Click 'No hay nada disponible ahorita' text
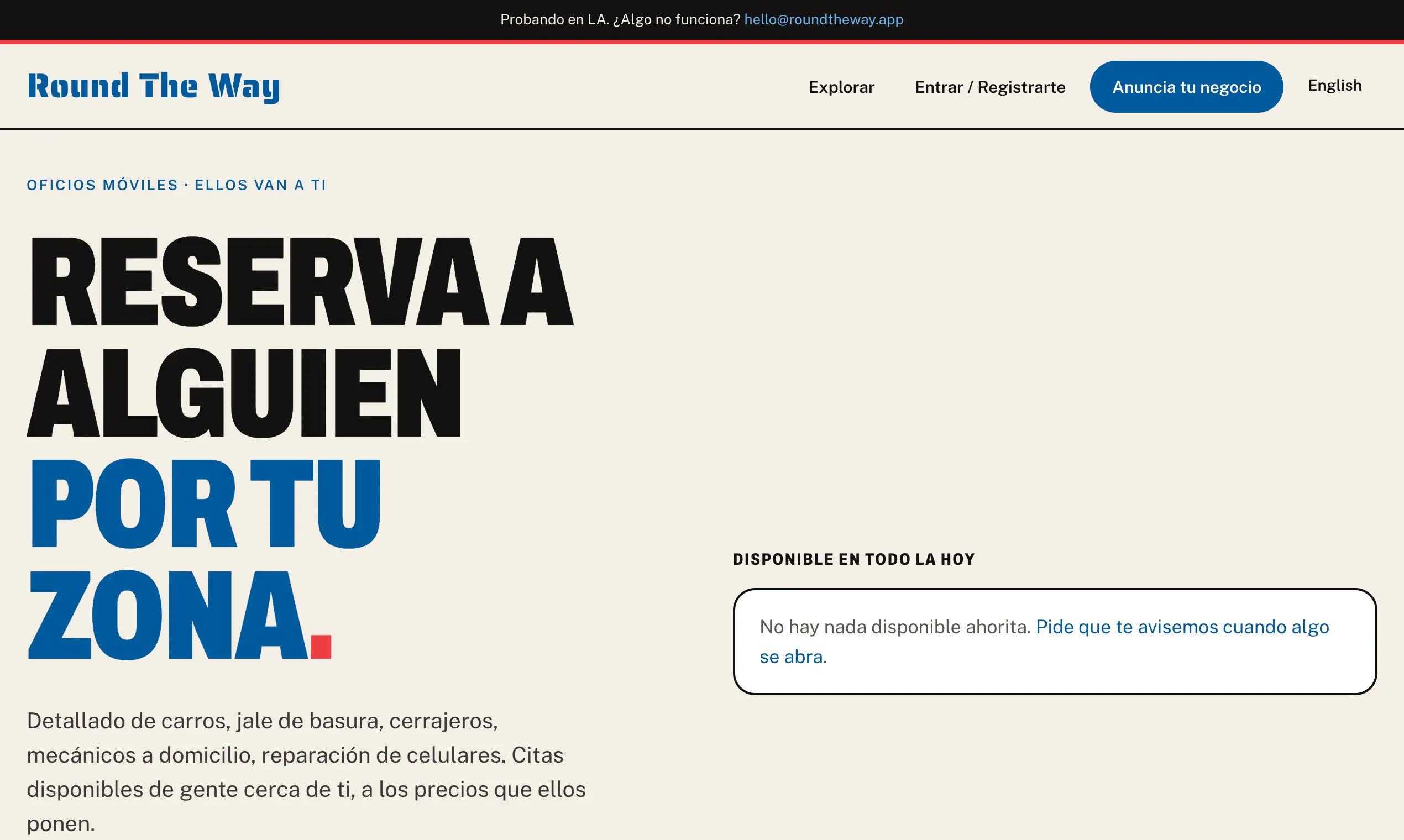The width and height of the screenshot is (1404, 840). (x=895, y=627)
